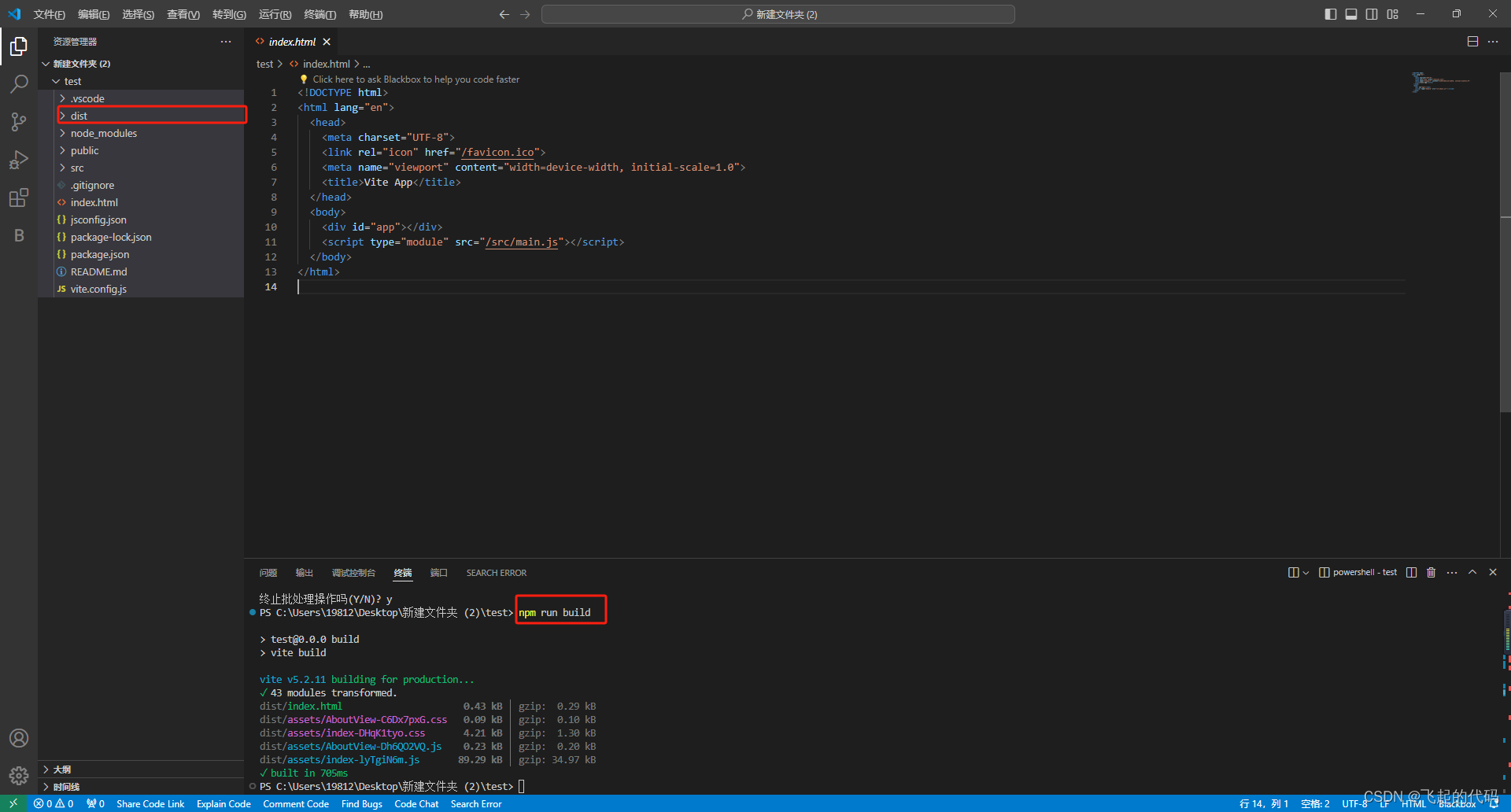Click the customize layout icon
This screenshot has width=1511, height=812.
tap(1393, 14)
